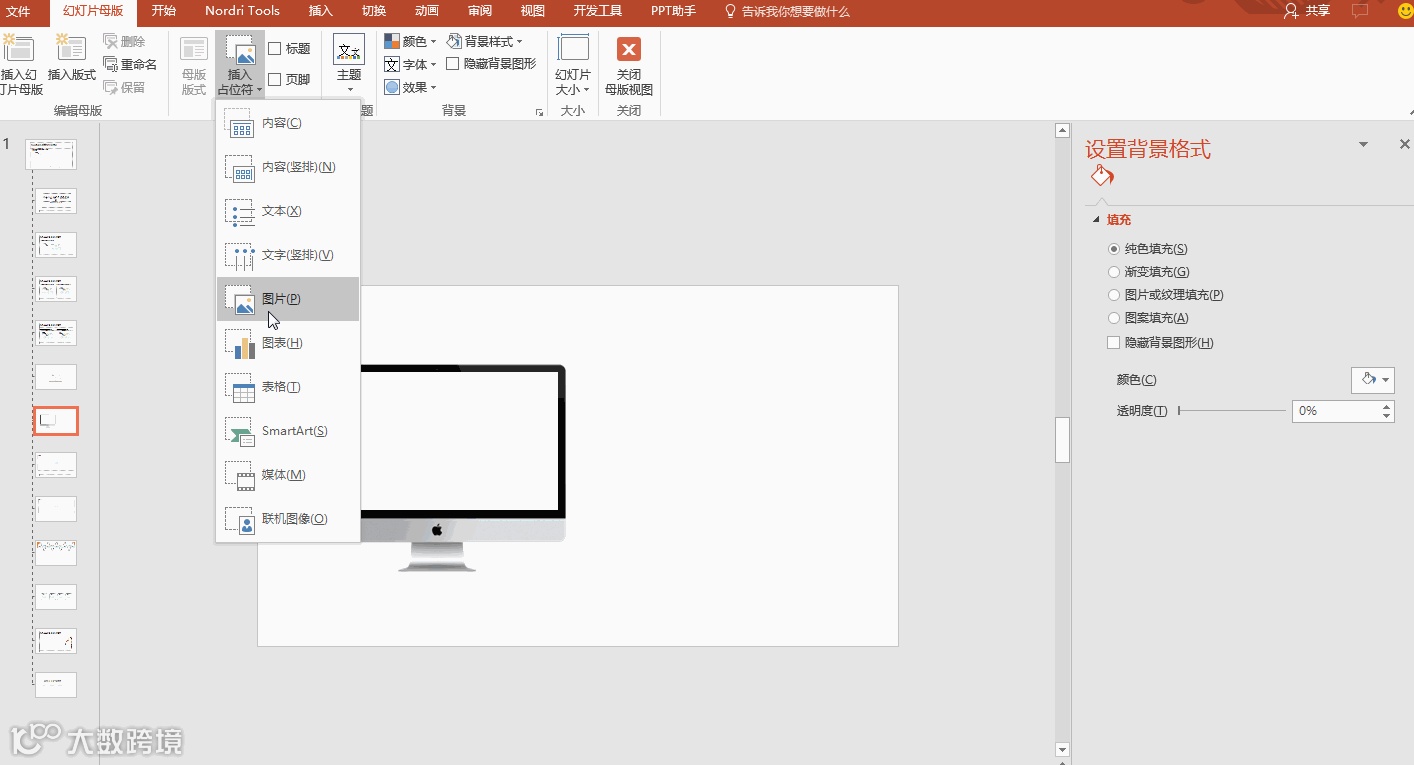Click the scroll down arrow of the editor
1414x765 pixels.
click(x=1063, y=750)
